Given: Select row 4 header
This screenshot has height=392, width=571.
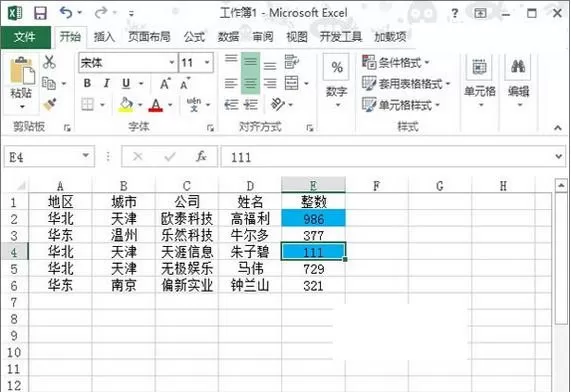Looking at the screenshot, I should point(14,252).
